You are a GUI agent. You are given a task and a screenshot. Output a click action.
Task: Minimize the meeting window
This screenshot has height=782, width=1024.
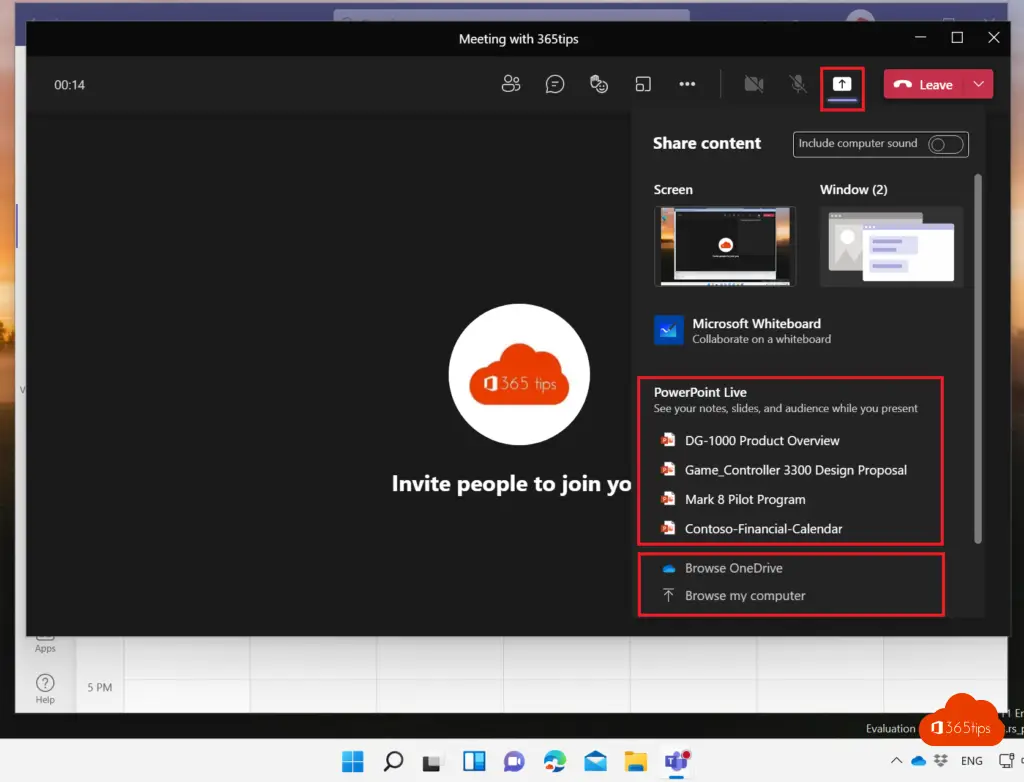click(x=920, y=38)
